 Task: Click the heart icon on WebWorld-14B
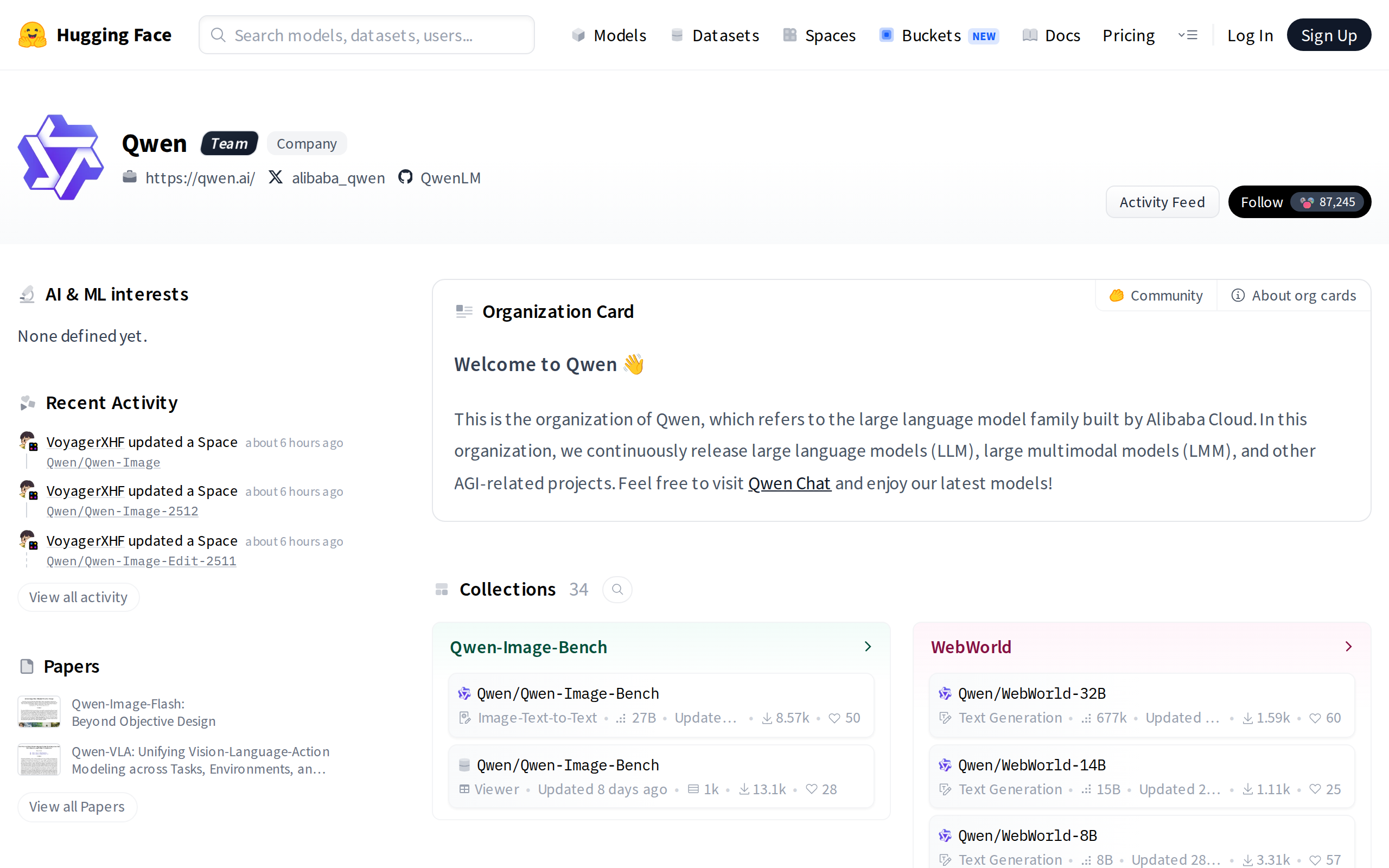coord(1315,789)
